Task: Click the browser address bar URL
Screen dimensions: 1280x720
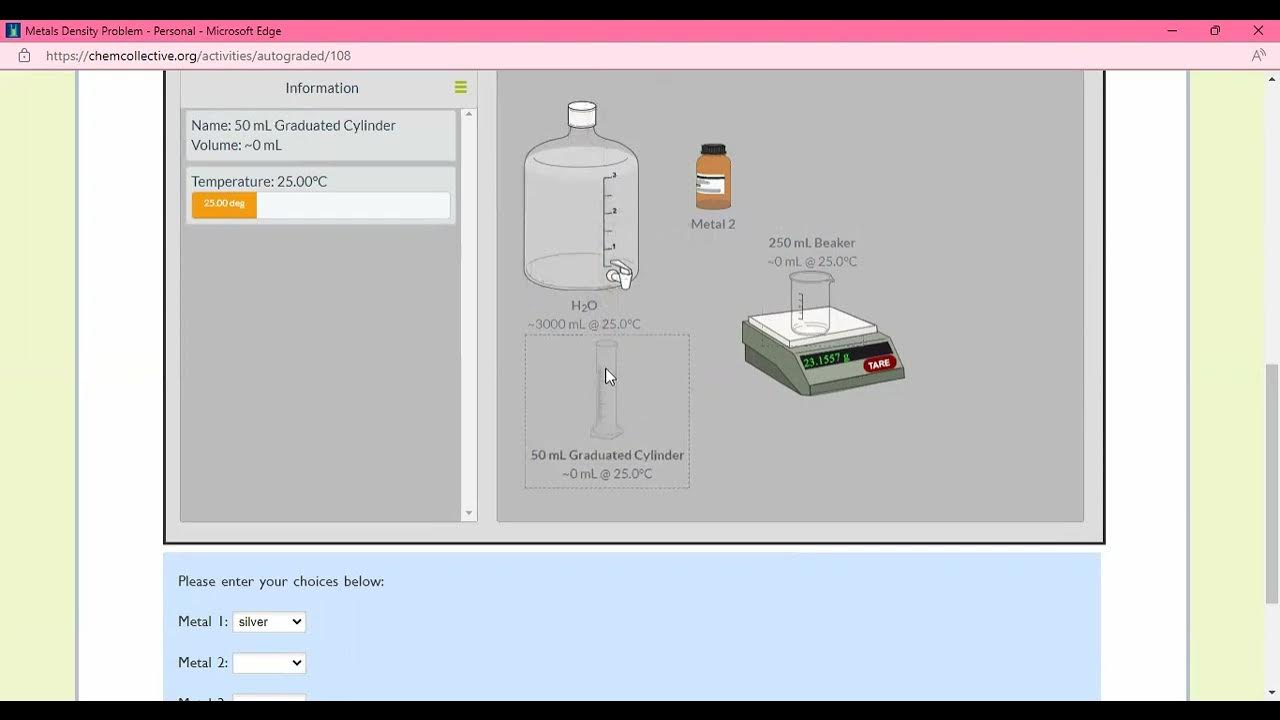Action: (198, 56)
